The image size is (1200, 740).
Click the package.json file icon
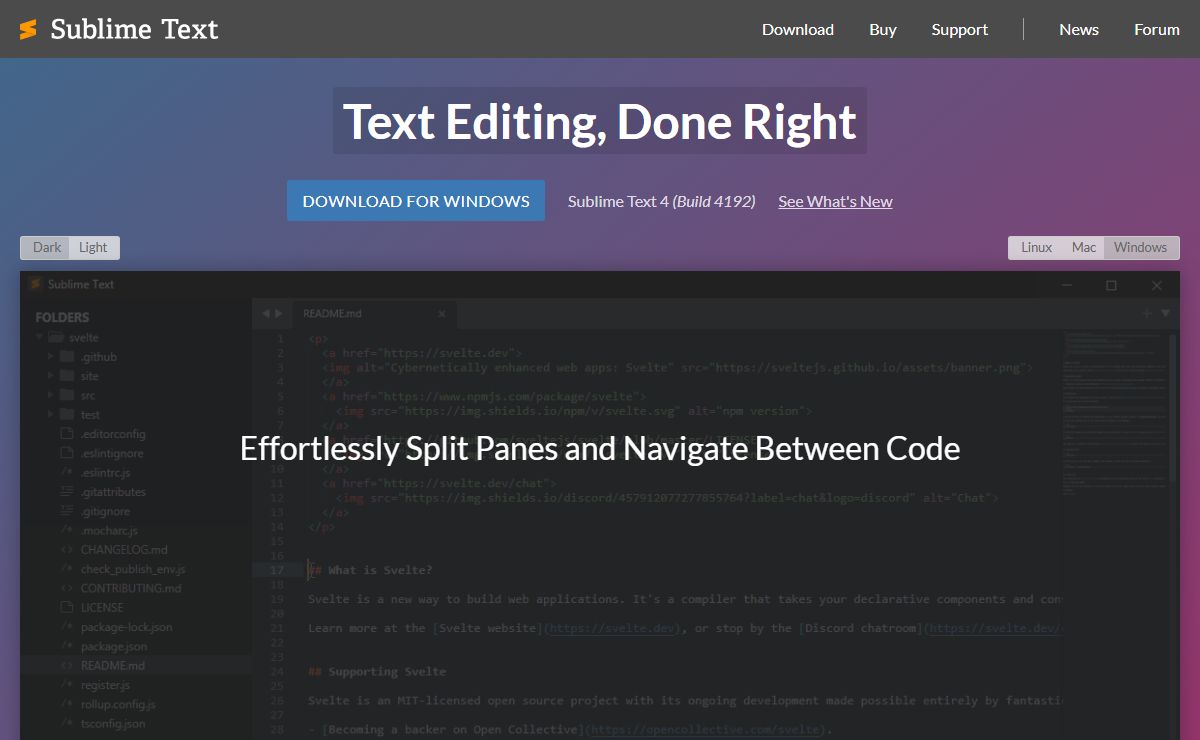pos(67,646)
